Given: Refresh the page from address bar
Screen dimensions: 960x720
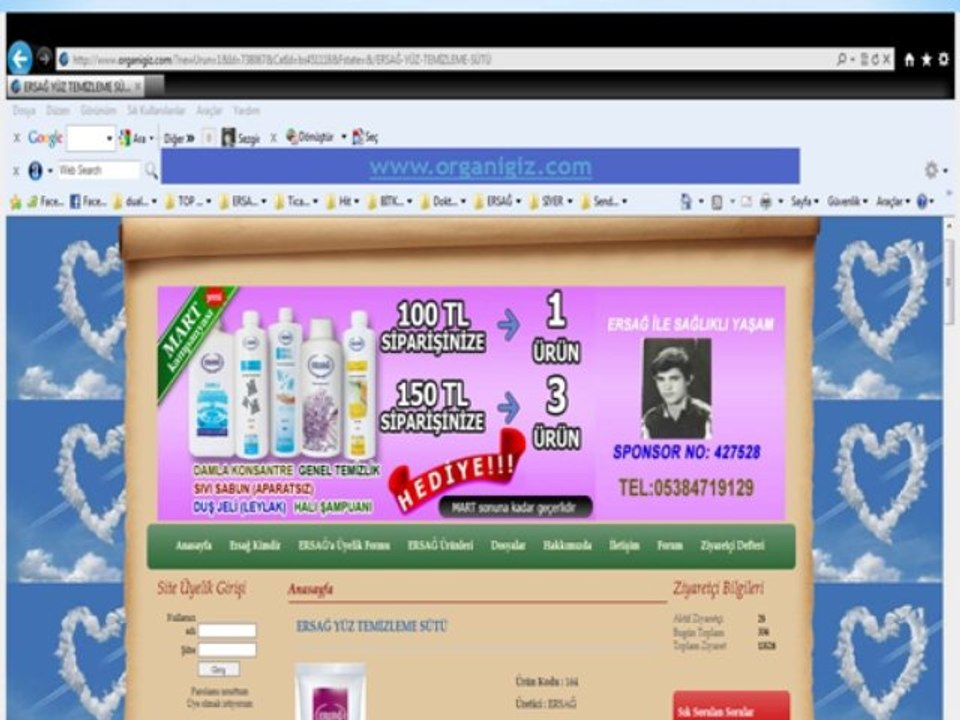Looking at the screenshot, I should point(876,59).
